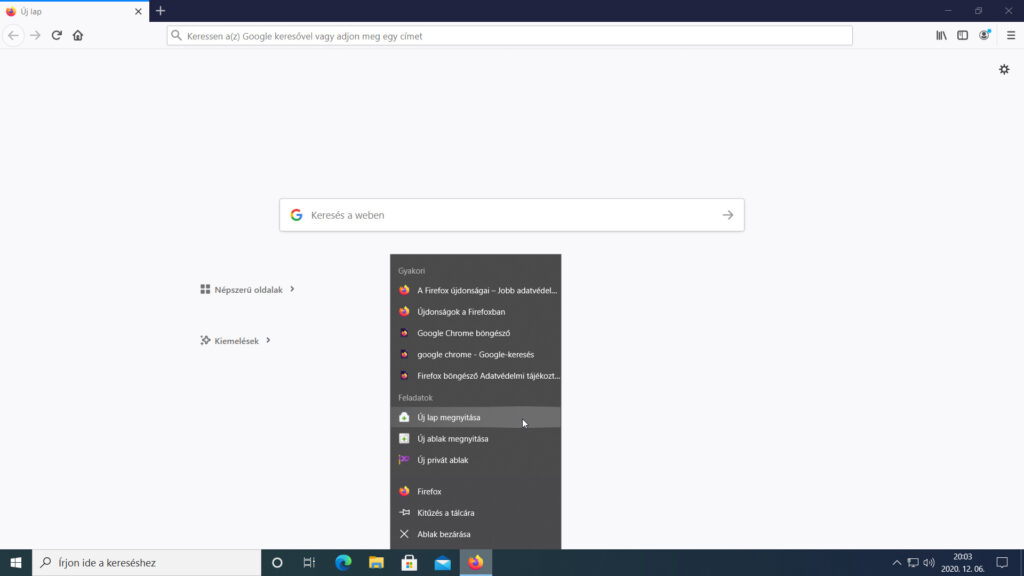1024x576 pixels.
Task: Click the Firefox taskbar icon
Action: click(x=476, y=562)
